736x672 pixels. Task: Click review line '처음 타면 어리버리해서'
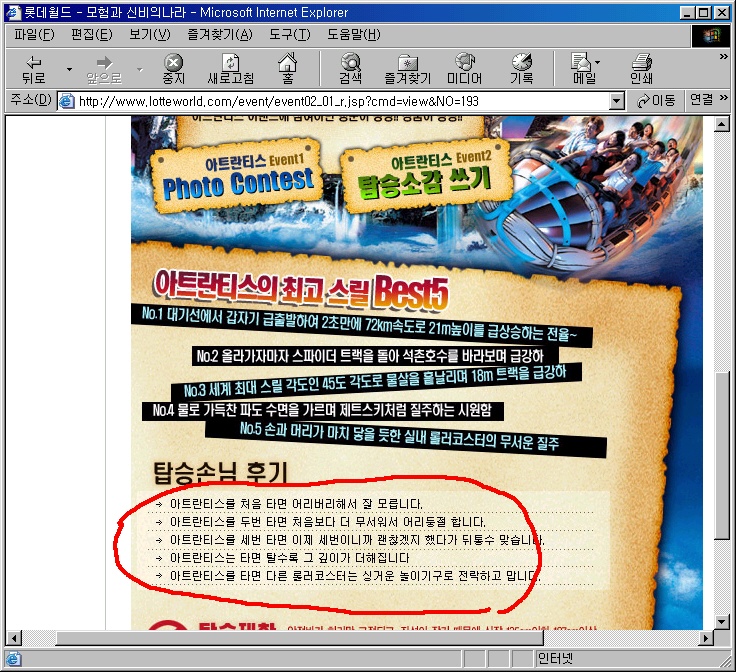tap(296, 504)
